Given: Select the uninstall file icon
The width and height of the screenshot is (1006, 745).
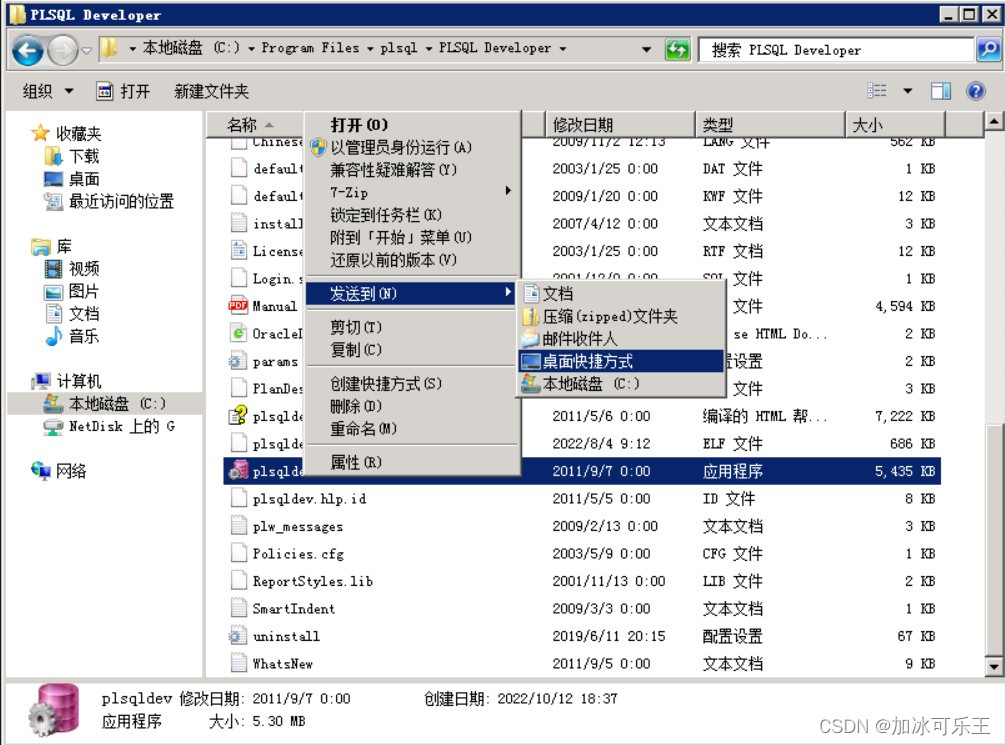Looking at the screenshot, I should tap(238, 636).
